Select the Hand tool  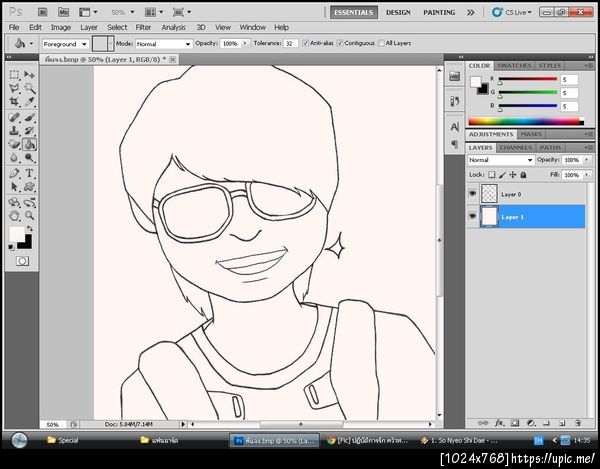click(14, 216)
